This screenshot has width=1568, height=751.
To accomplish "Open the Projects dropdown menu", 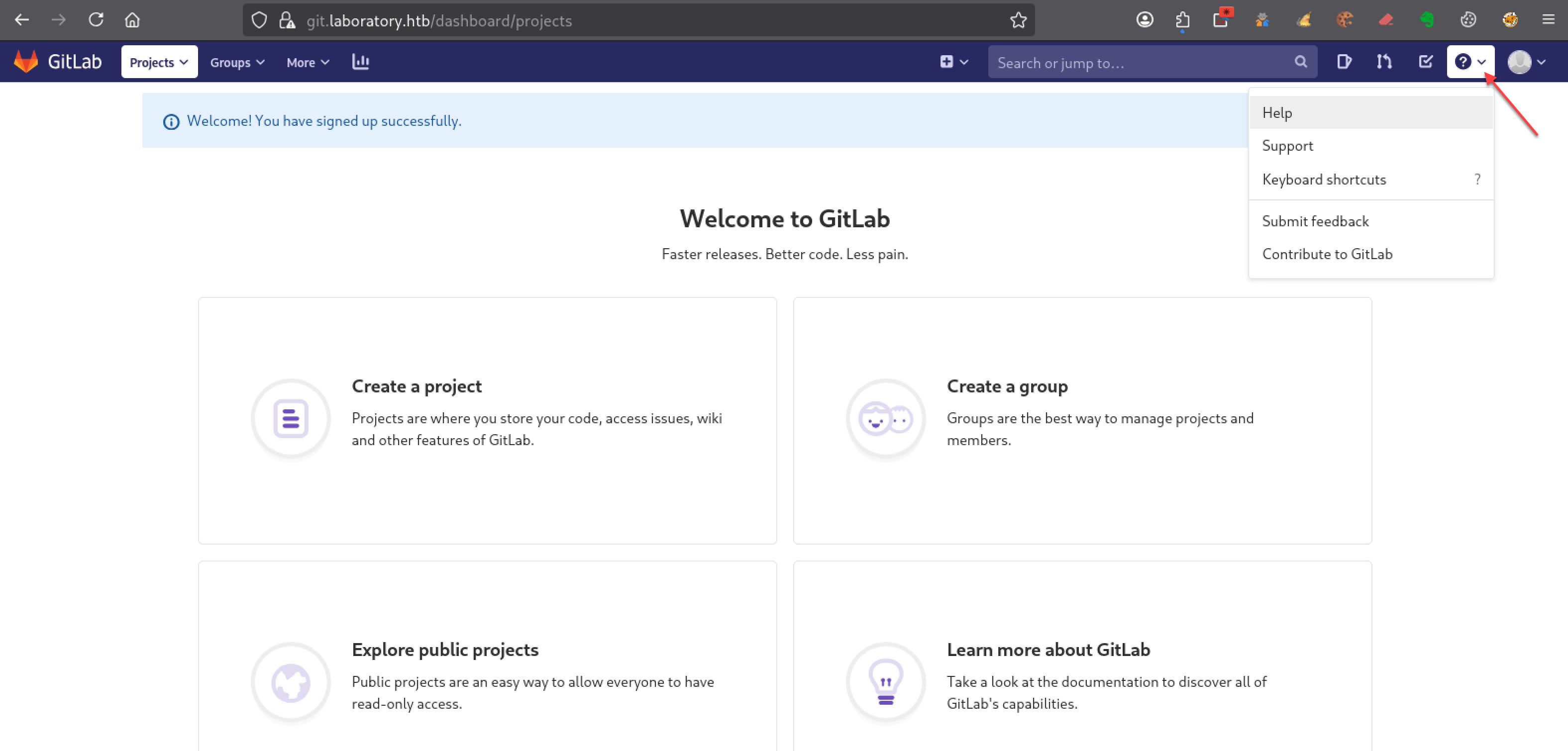I will coord(159,62).
